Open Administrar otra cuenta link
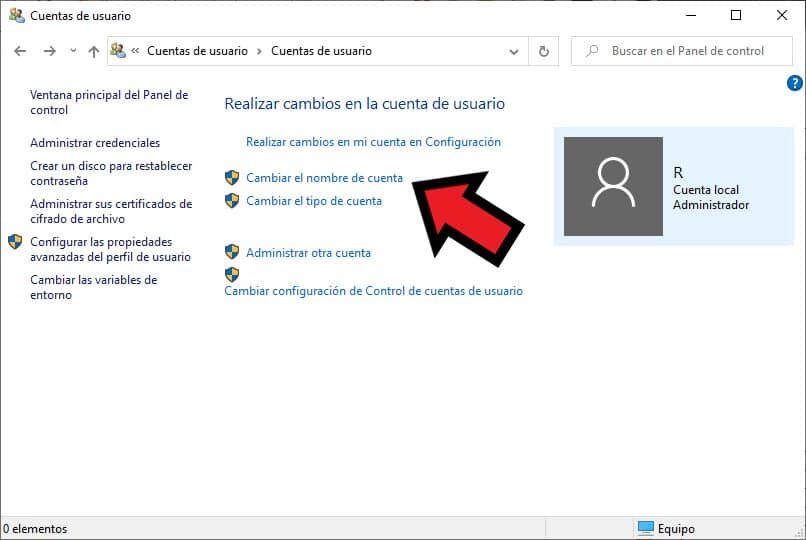This screenshot has width=806, height=540. [x=308, y=253]
